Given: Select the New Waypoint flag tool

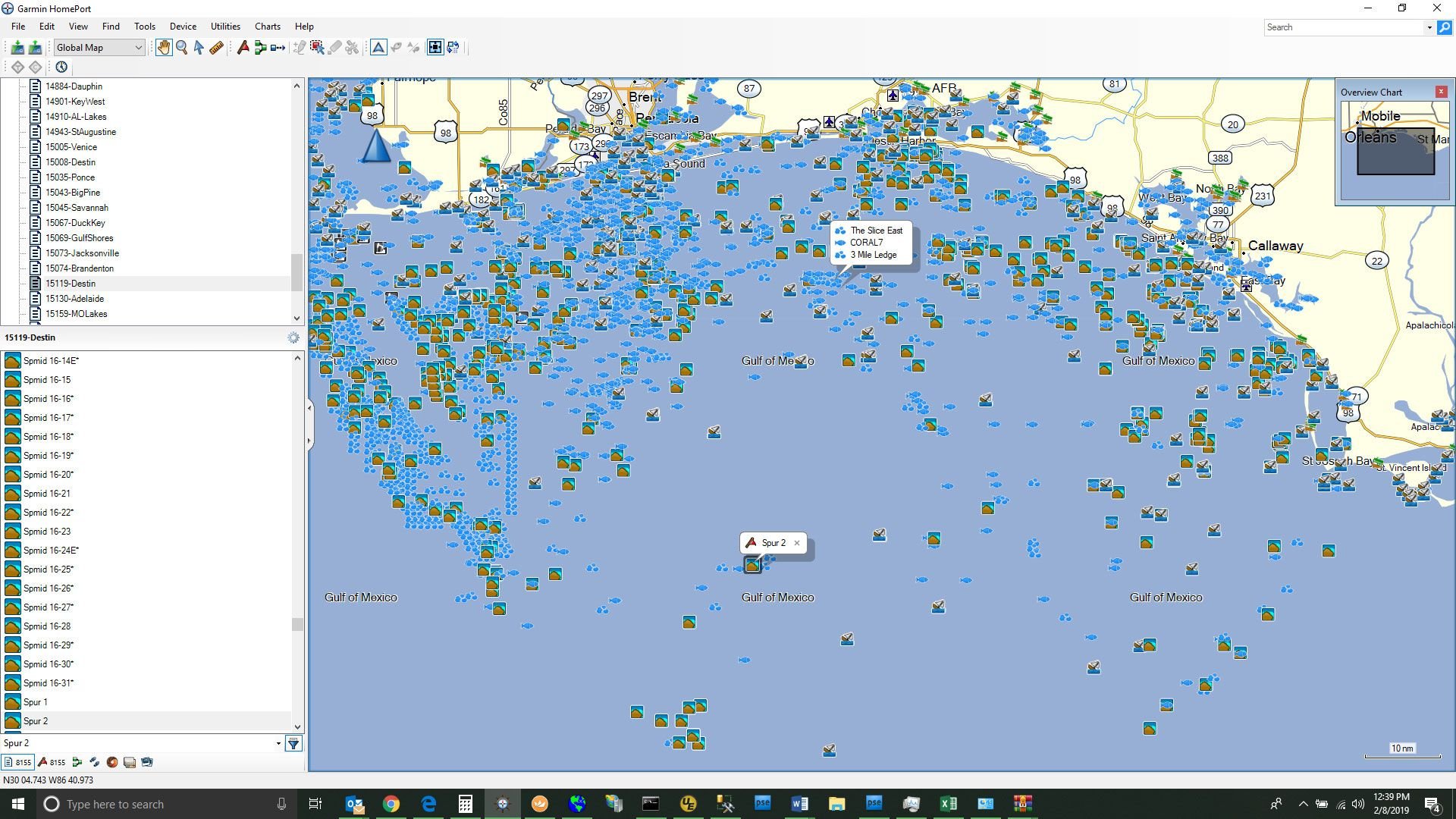Looking at the screenshot, I should 243,48.
